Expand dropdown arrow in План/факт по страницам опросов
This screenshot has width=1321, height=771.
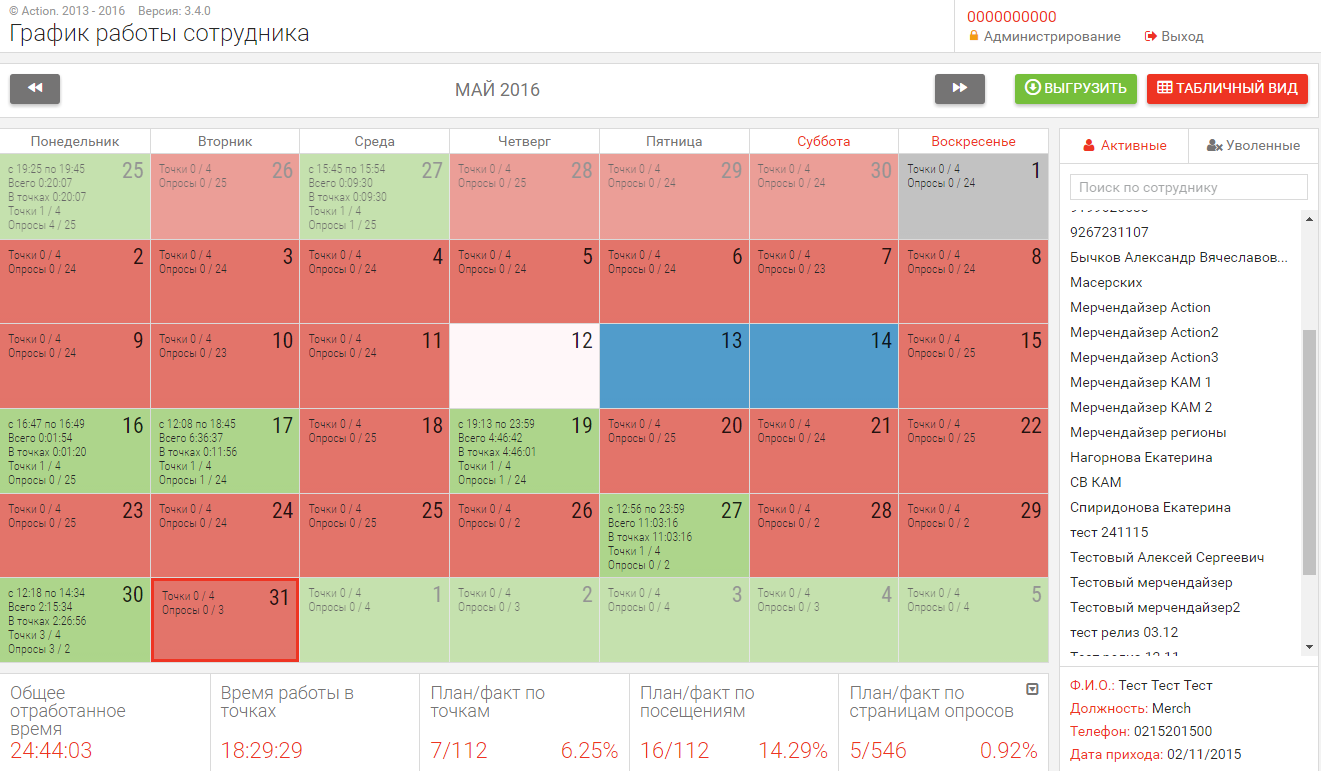pyautogui.click(x=1033, y=689)
